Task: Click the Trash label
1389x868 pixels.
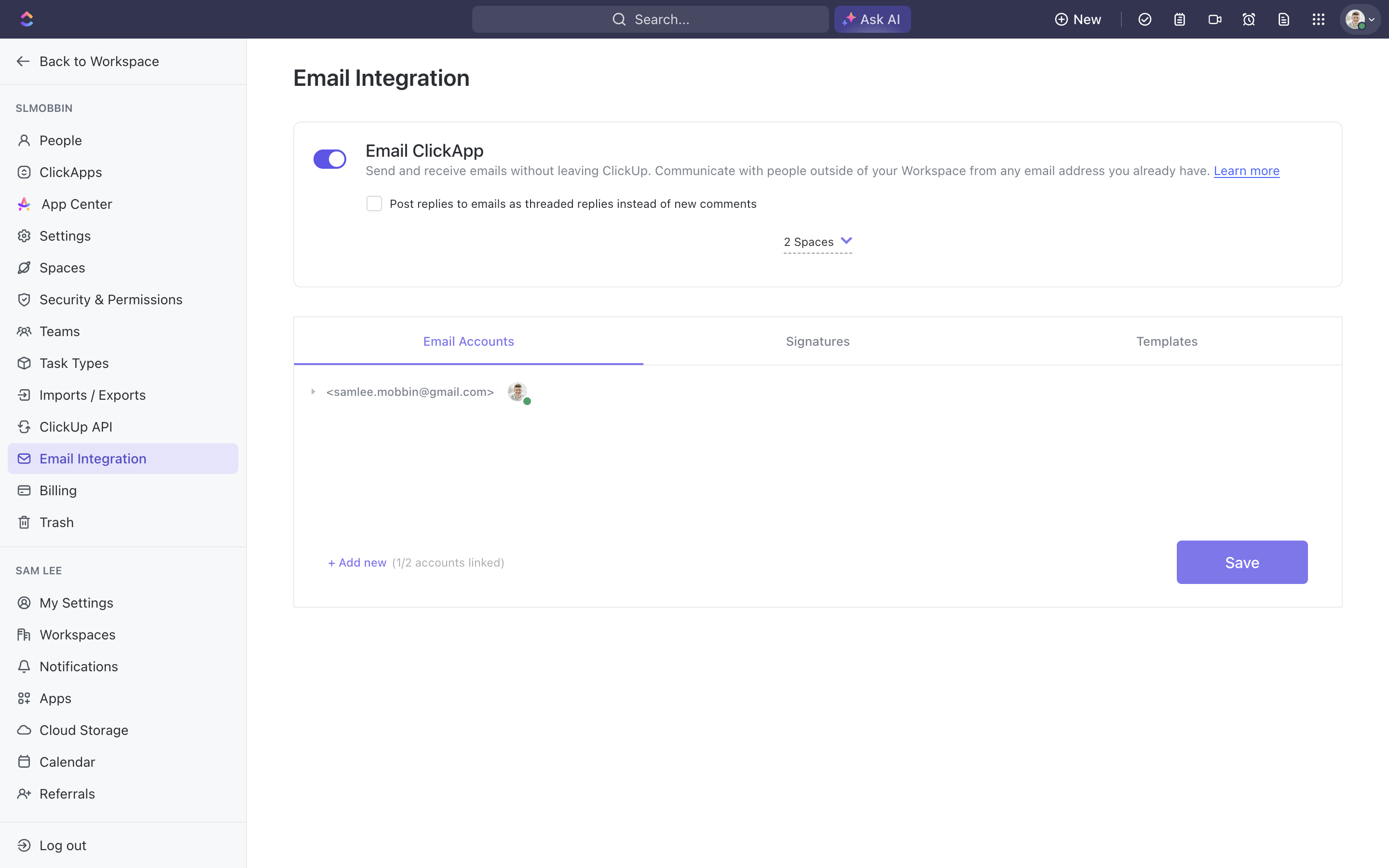Action: [x=56, y=522]
